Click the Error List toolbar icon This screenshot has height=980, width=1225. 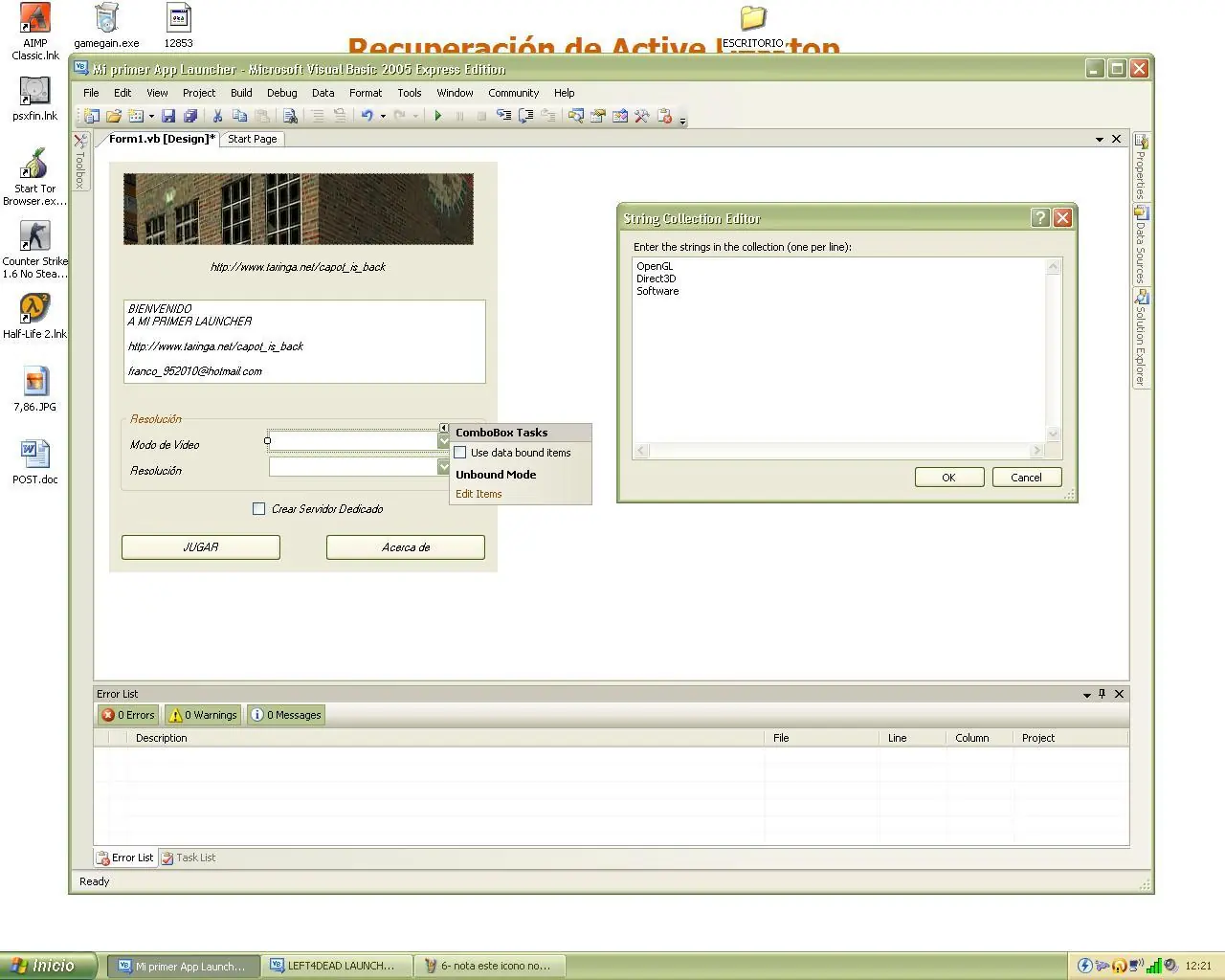click(x=665, y=116)
